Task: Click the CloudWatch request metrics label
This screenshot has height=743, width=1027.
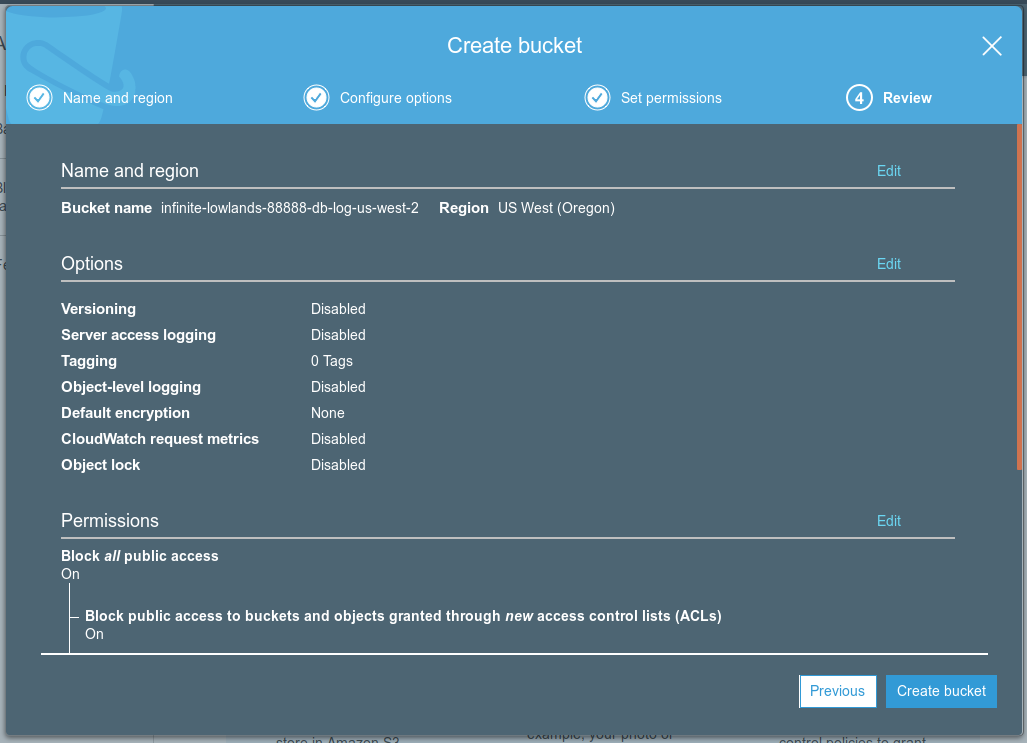Action: click(x=160, y=439)
